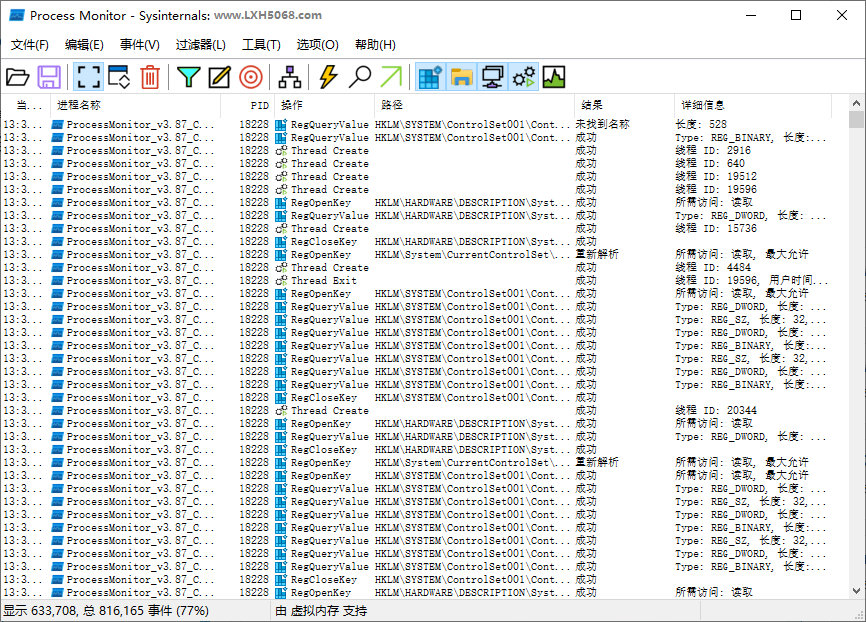This screenshot has height=622, width=866.
Task: Click the scroll down arrow of event list
Action: pos(856,591)
